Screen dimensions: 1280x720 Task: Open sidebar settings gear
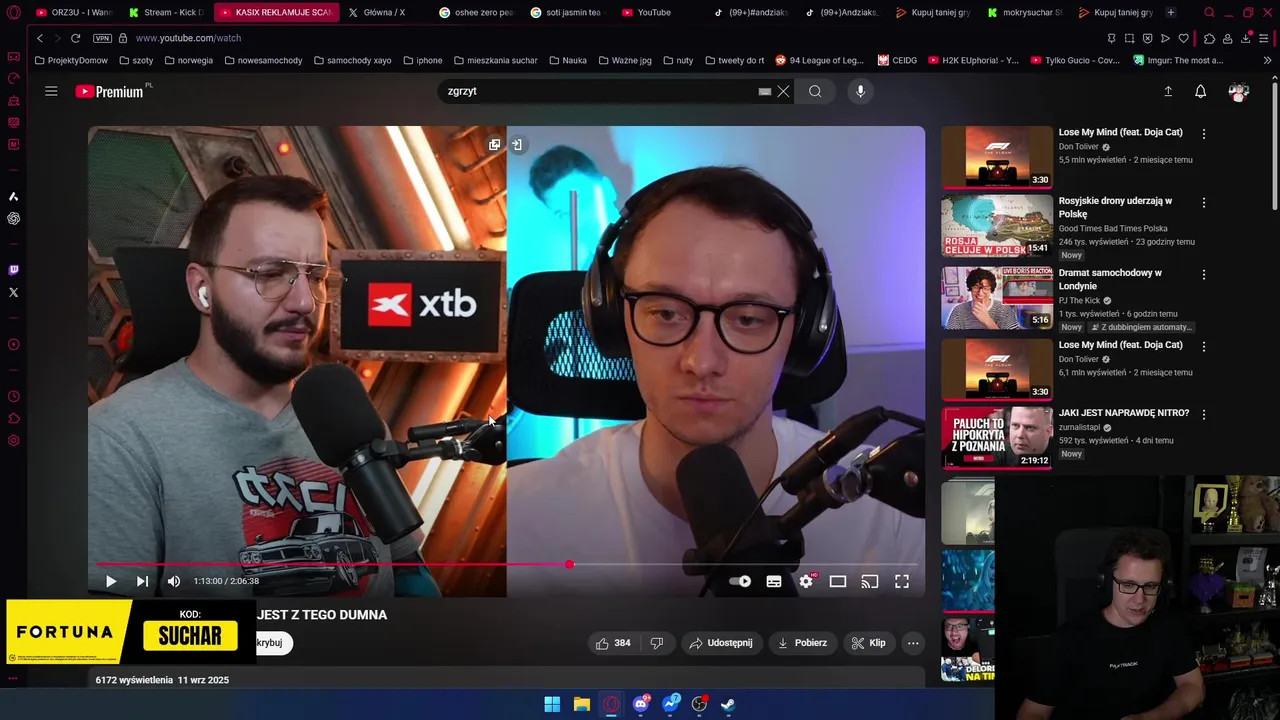13,441
